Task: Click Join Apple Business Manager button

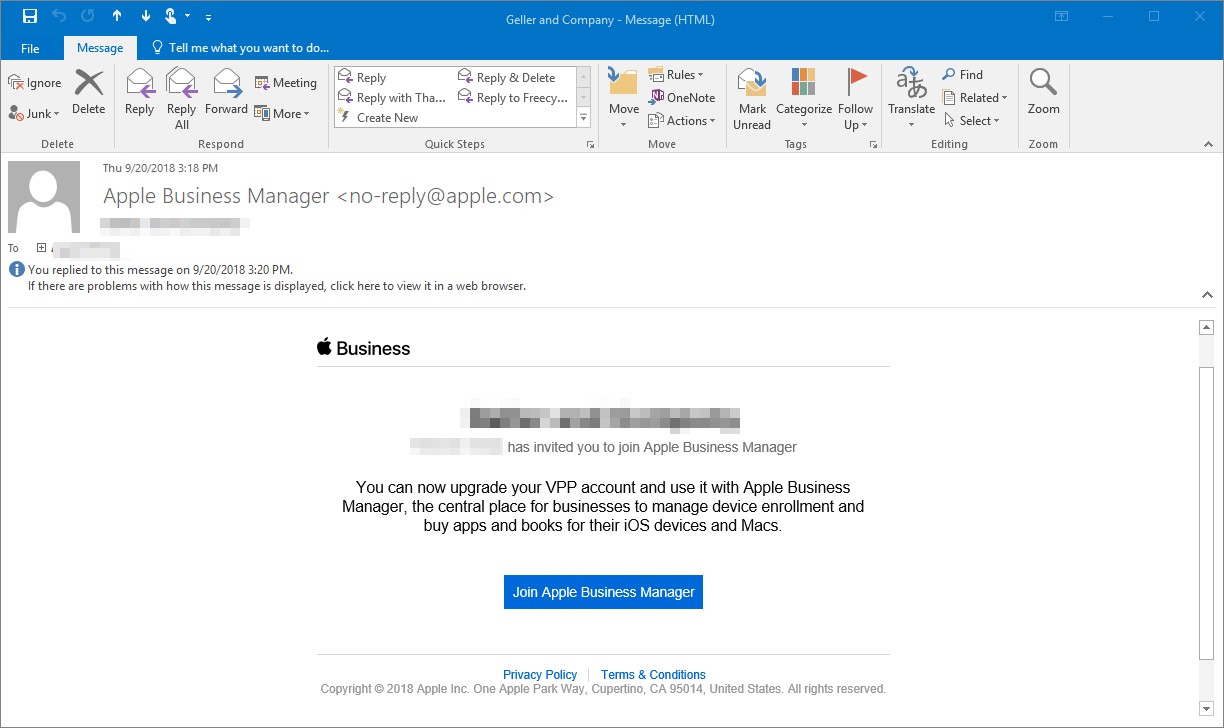Action: point(603,592)
